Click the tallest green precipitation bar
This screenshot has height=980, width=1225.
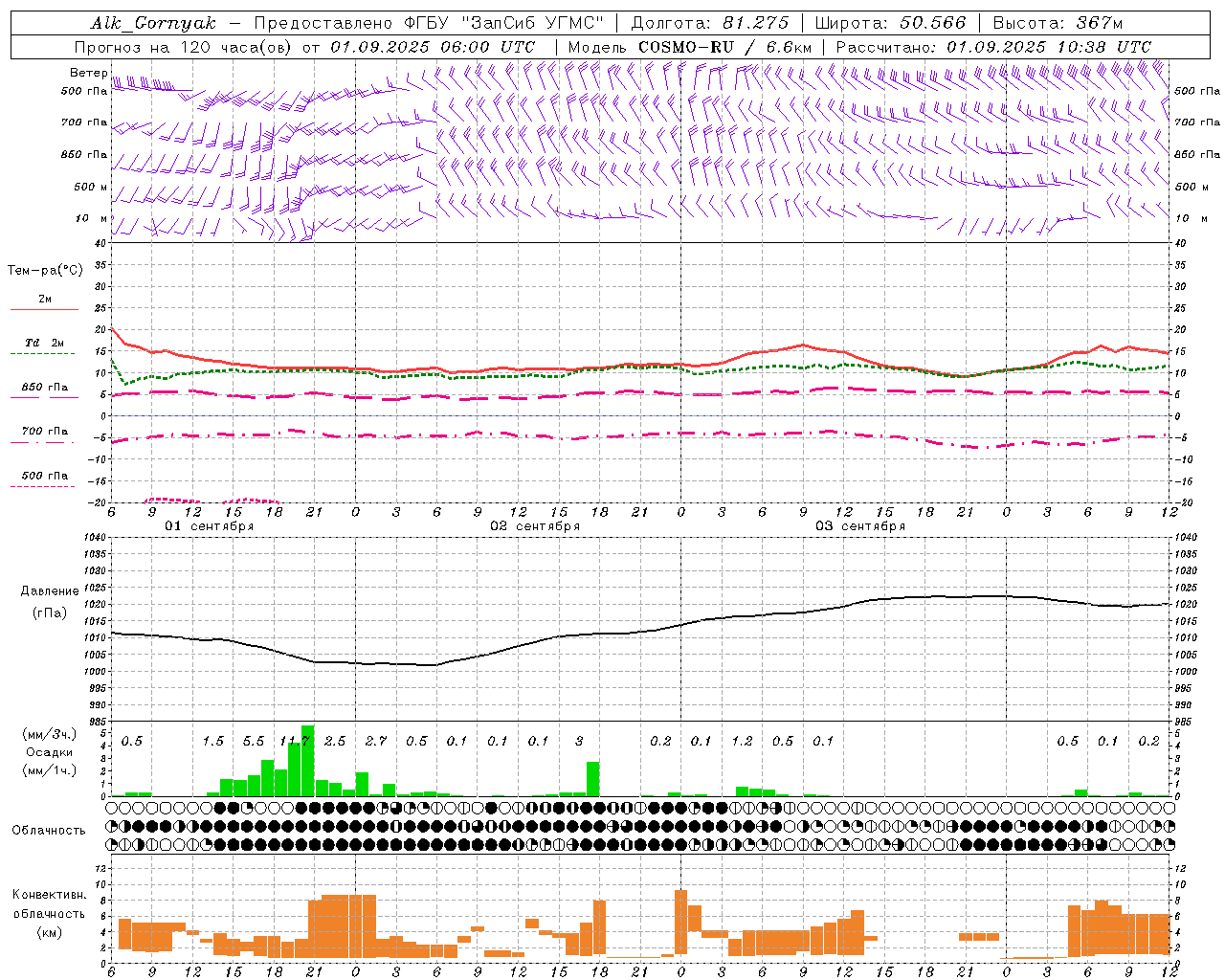[307, 761]
